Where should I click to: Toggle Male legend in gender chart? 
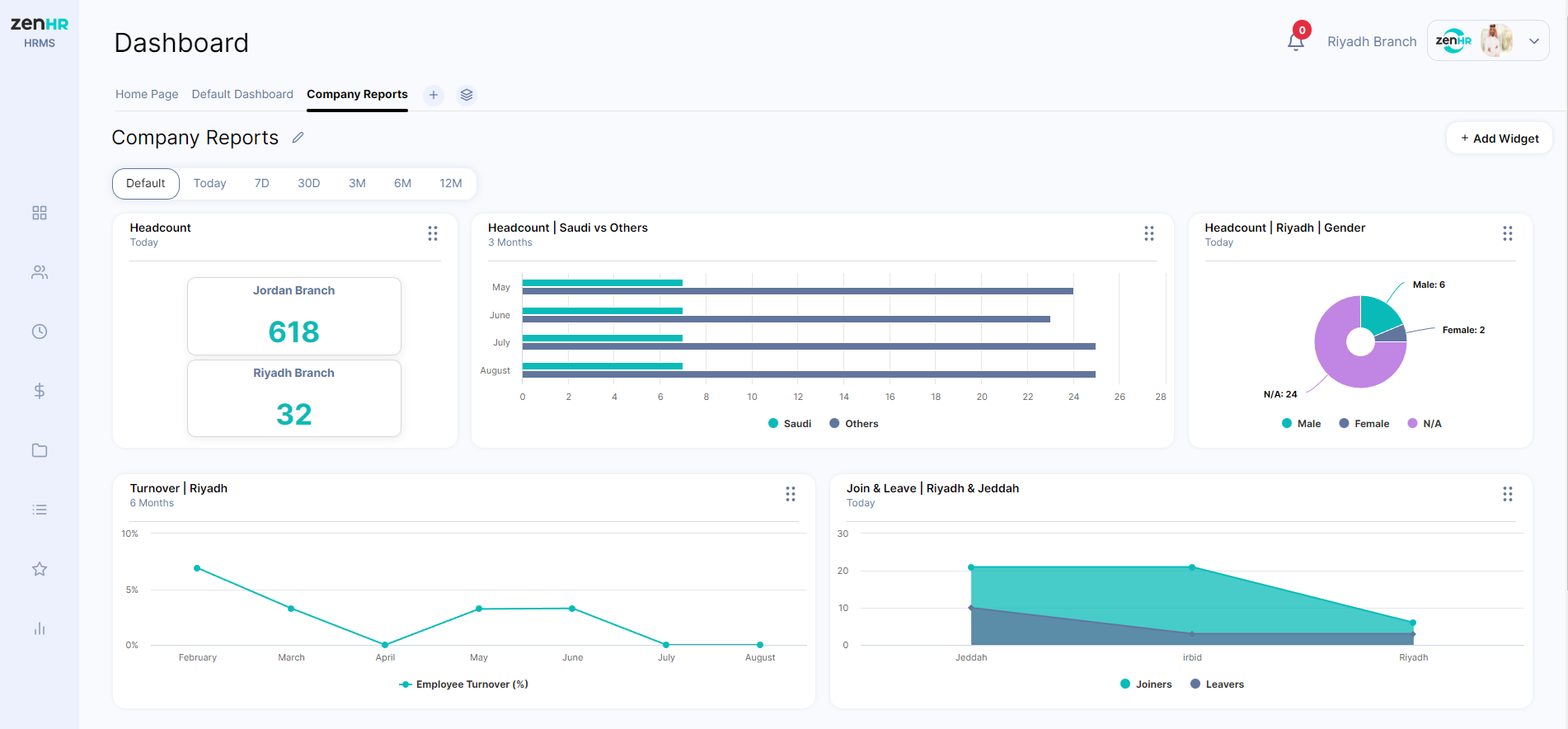coord(1302,424)
